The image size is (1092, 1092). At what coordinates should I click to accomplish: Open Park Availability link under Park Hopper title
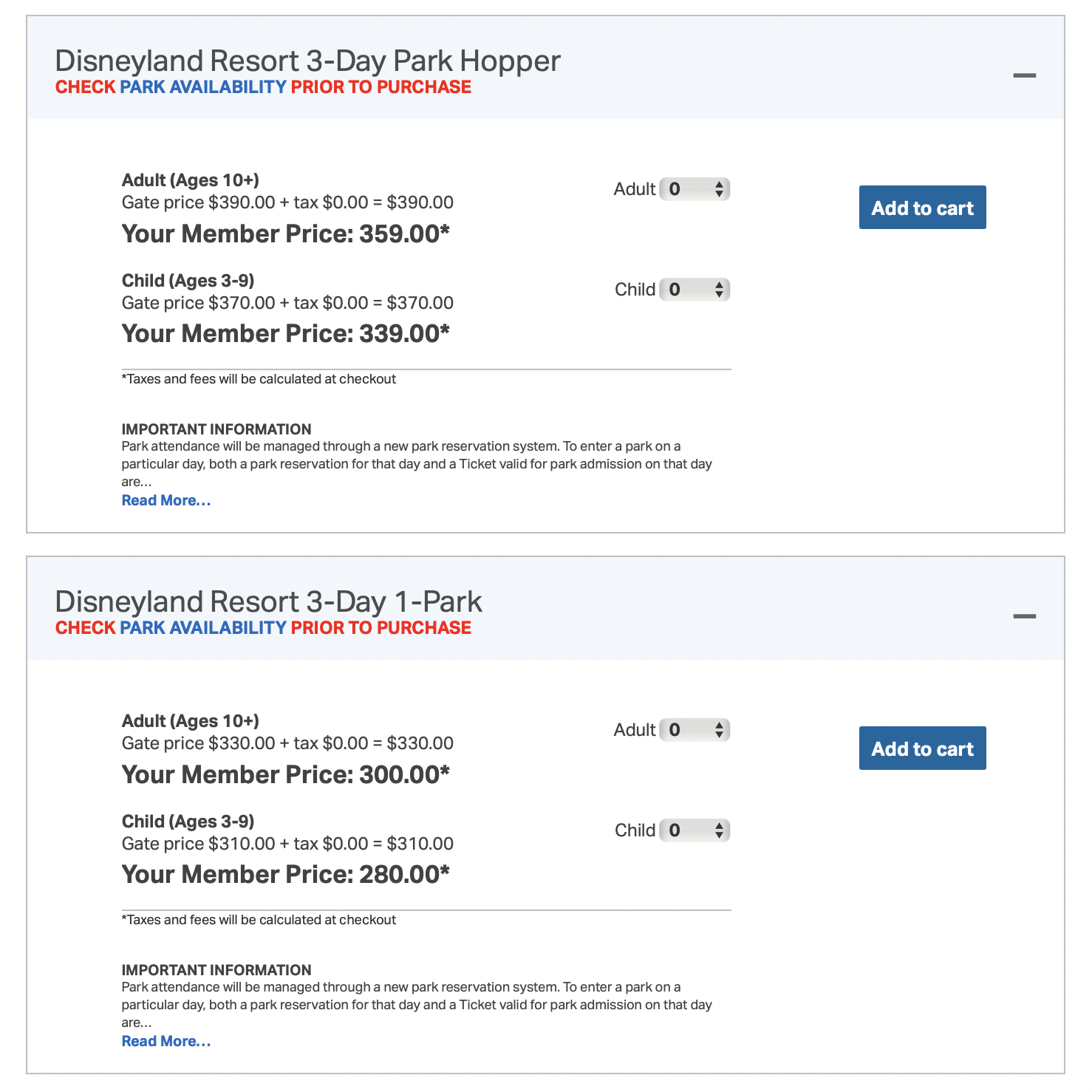pos(203,87)
